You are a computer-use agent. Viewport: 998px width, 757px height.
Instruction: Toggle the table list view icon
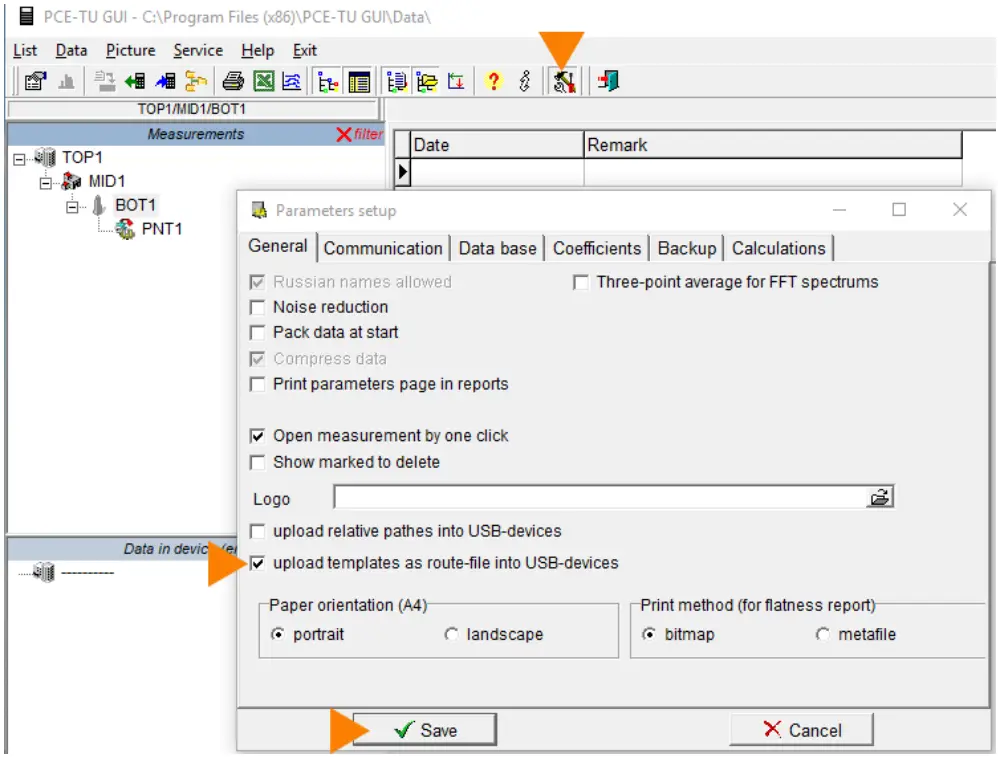(x=359, y=82)
